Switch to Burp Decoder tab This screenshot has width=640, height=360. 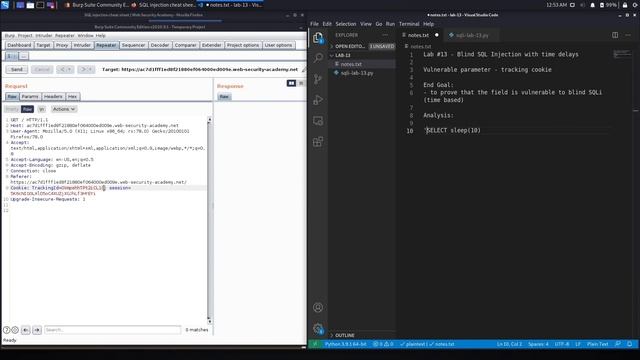[160, 45]
